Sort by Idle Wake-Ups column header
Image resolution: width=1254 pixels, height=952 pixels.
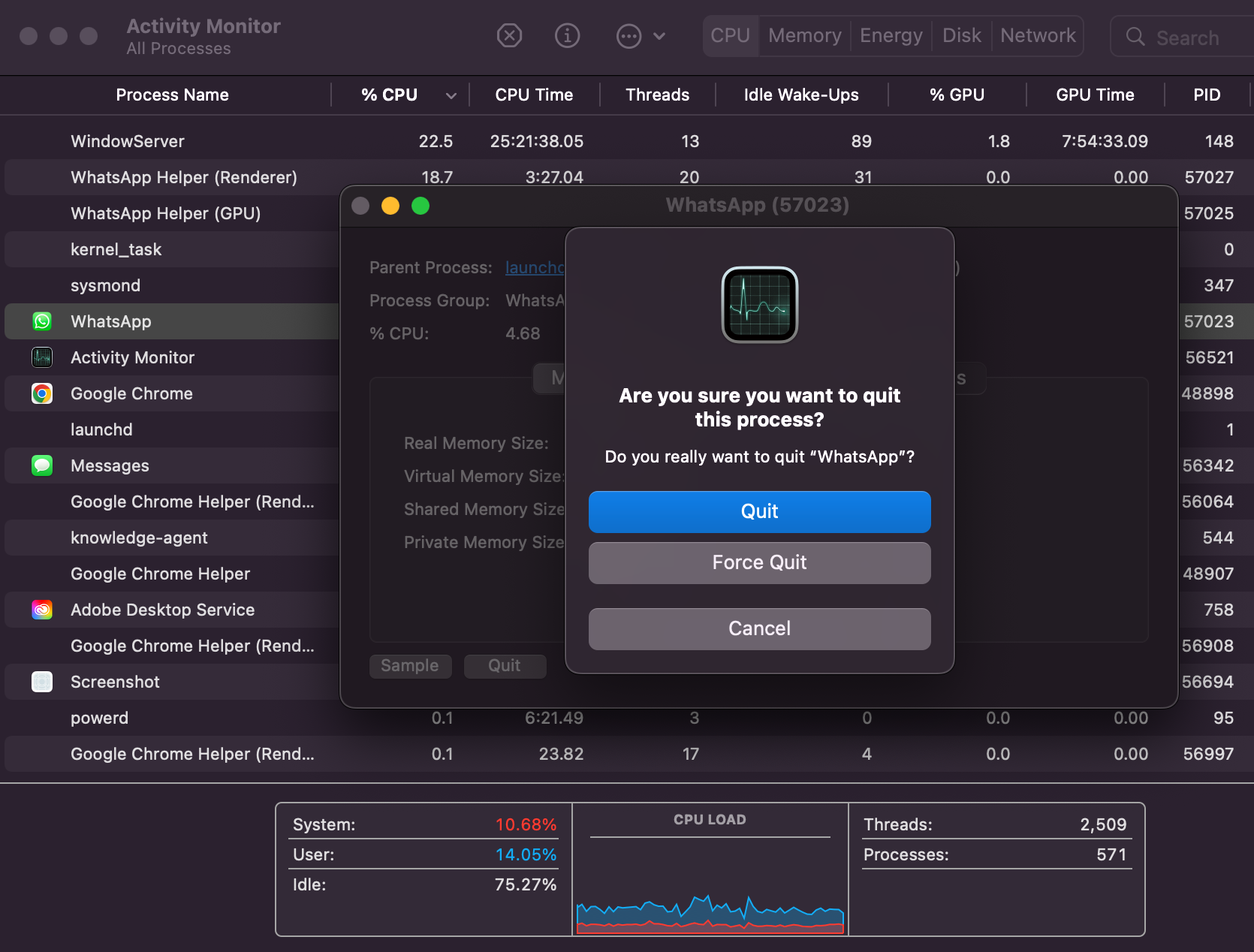(801, 95)
